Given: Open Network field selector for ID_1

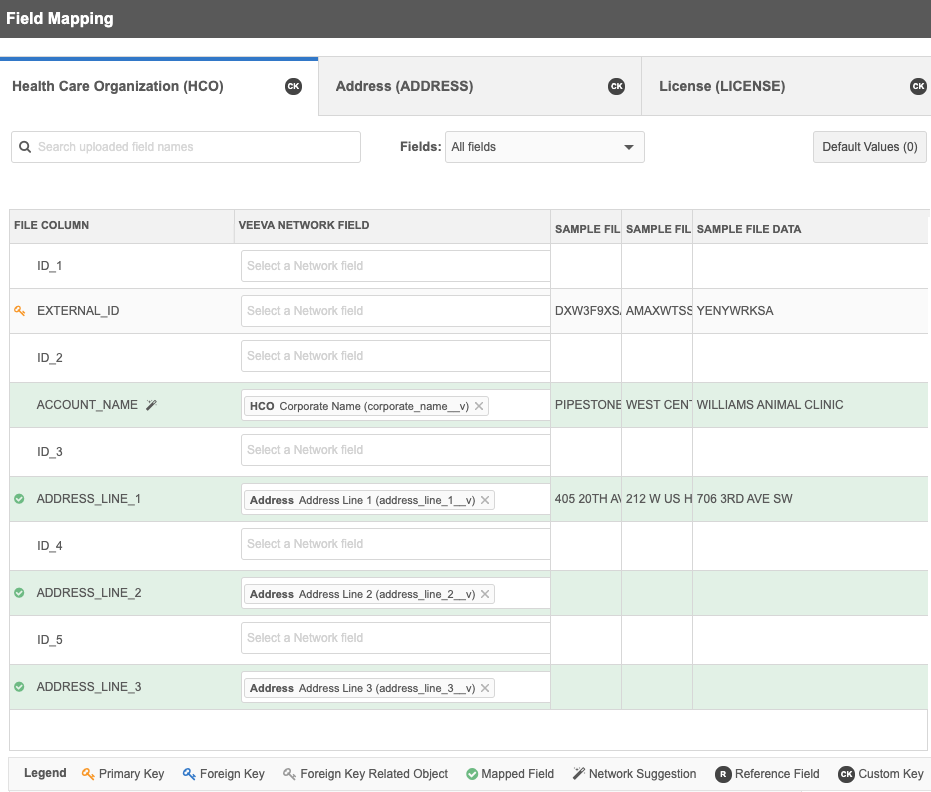Looking at the screenshot, I should point(396,266).
